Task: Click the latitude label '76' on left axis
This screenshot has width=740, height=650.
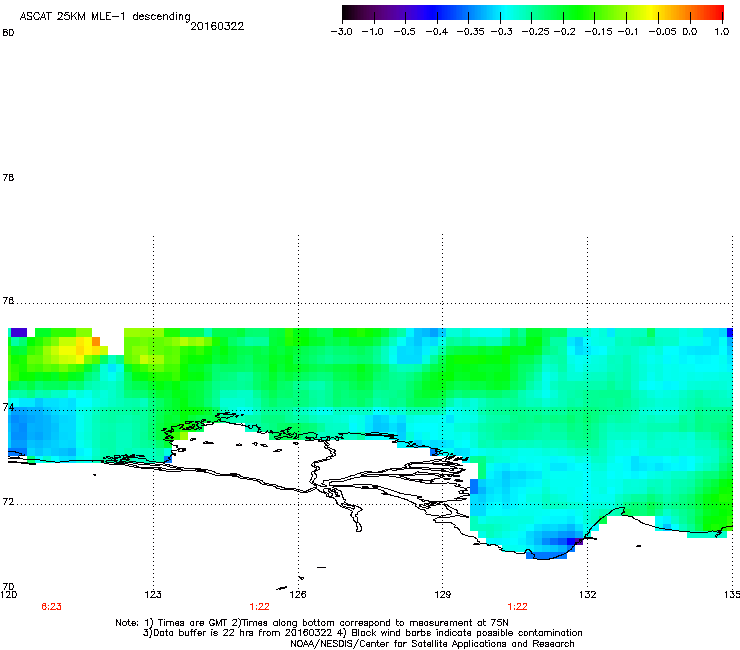Action: (8, 301)
